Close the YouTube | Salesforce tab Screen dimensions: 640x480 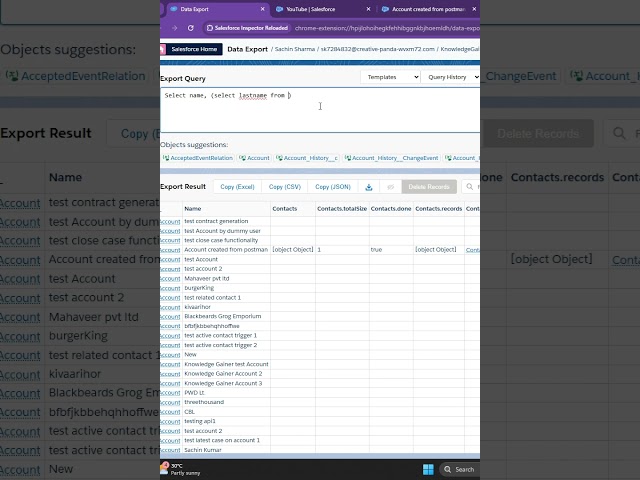click(x=368, y=9)
